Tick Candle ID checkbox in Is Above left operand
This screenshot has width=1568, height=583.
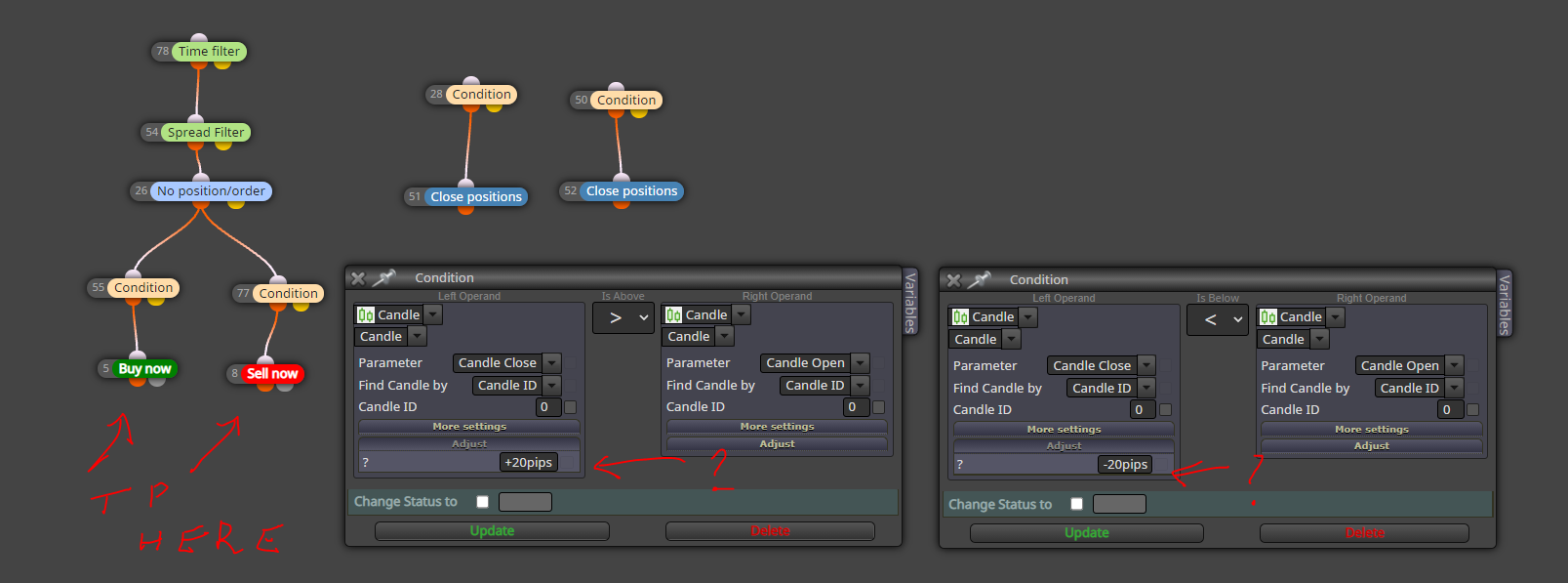(571, 407)
